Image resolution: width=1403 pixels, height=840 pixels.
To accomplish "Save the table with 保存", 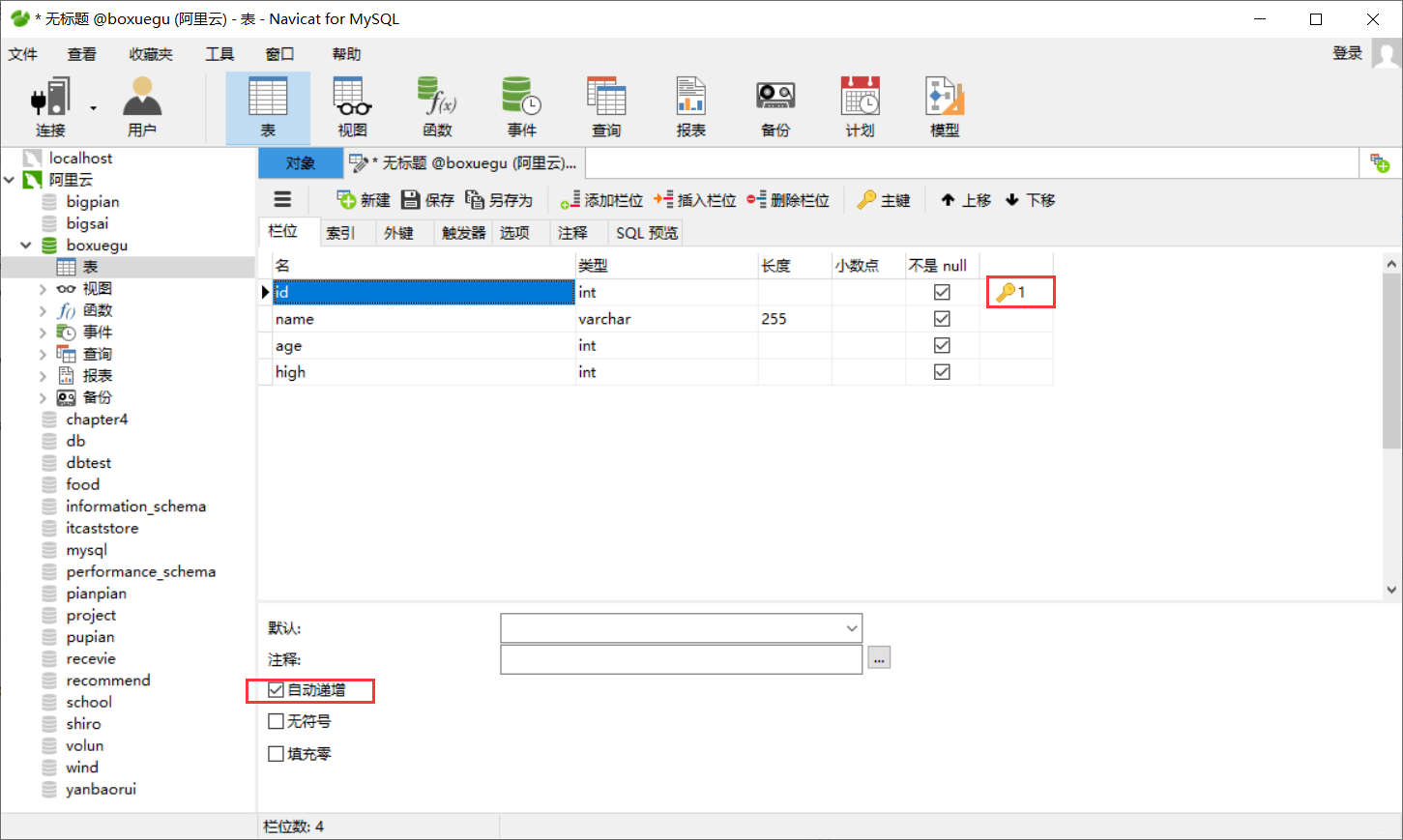I will [427, 200].
